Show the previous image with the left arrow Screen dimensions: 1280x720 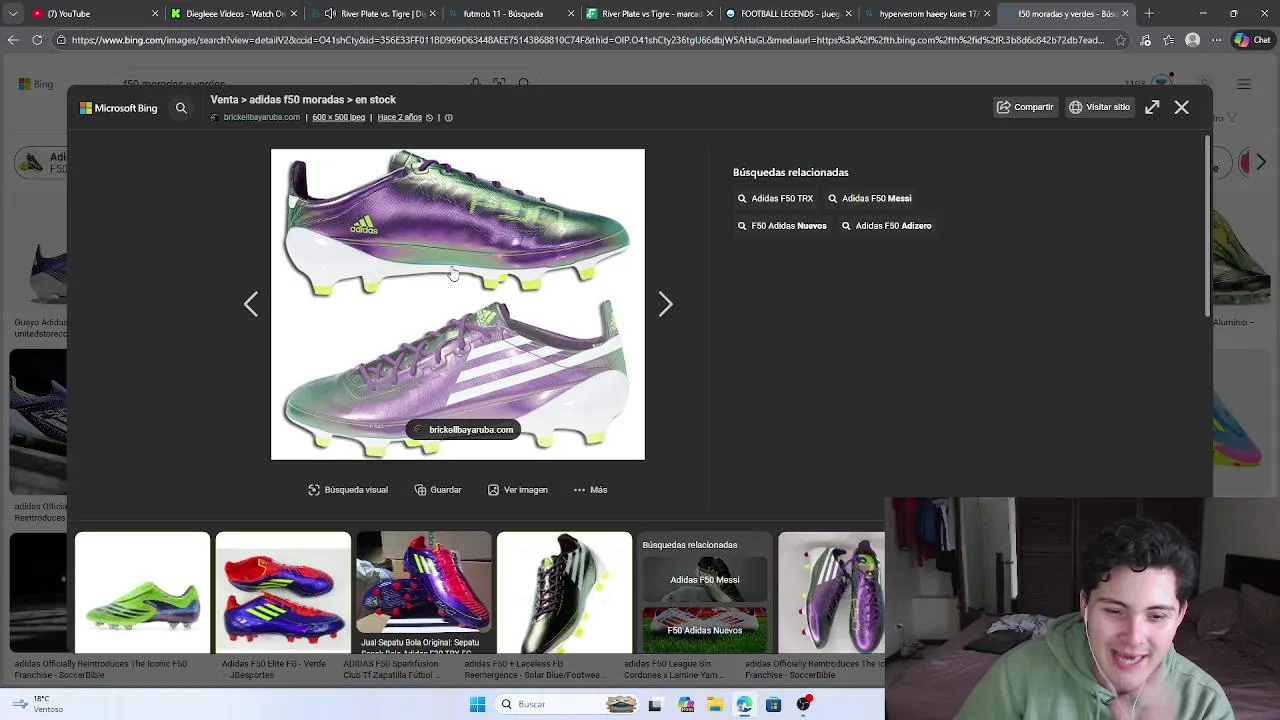251,304
